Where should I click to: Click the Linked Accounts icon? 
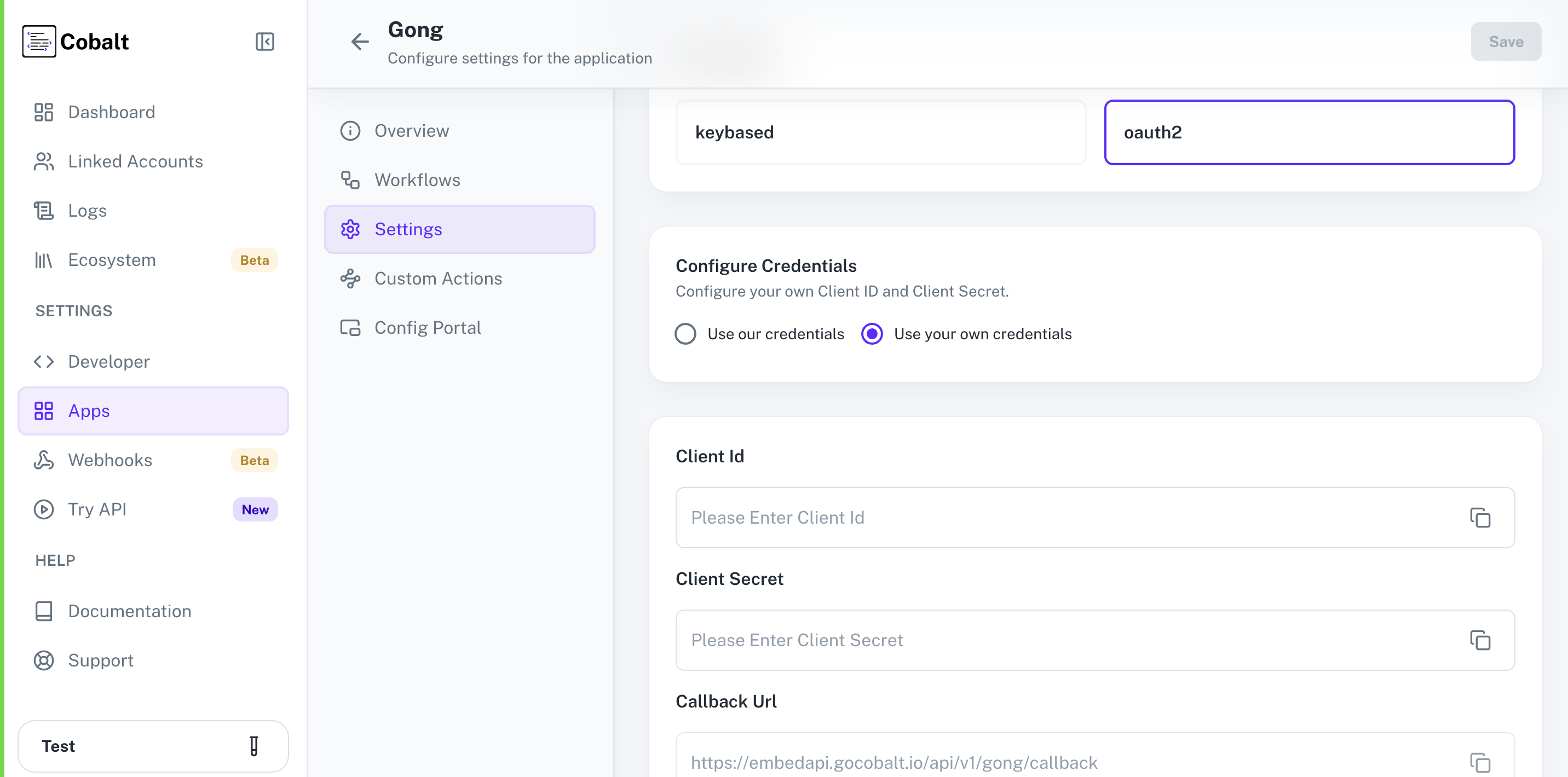[x=43, y=161]
